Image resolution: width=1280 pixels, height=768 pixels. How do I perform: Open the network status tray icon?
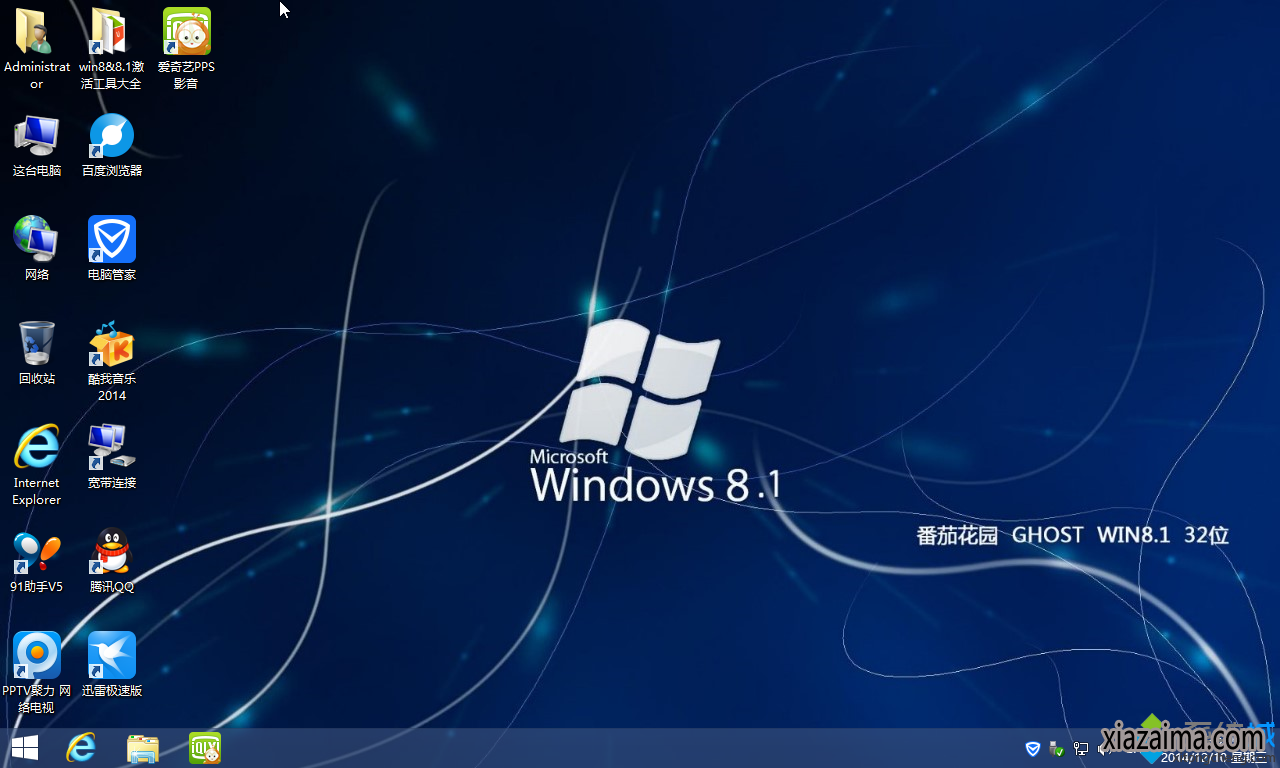(1081, 748)
